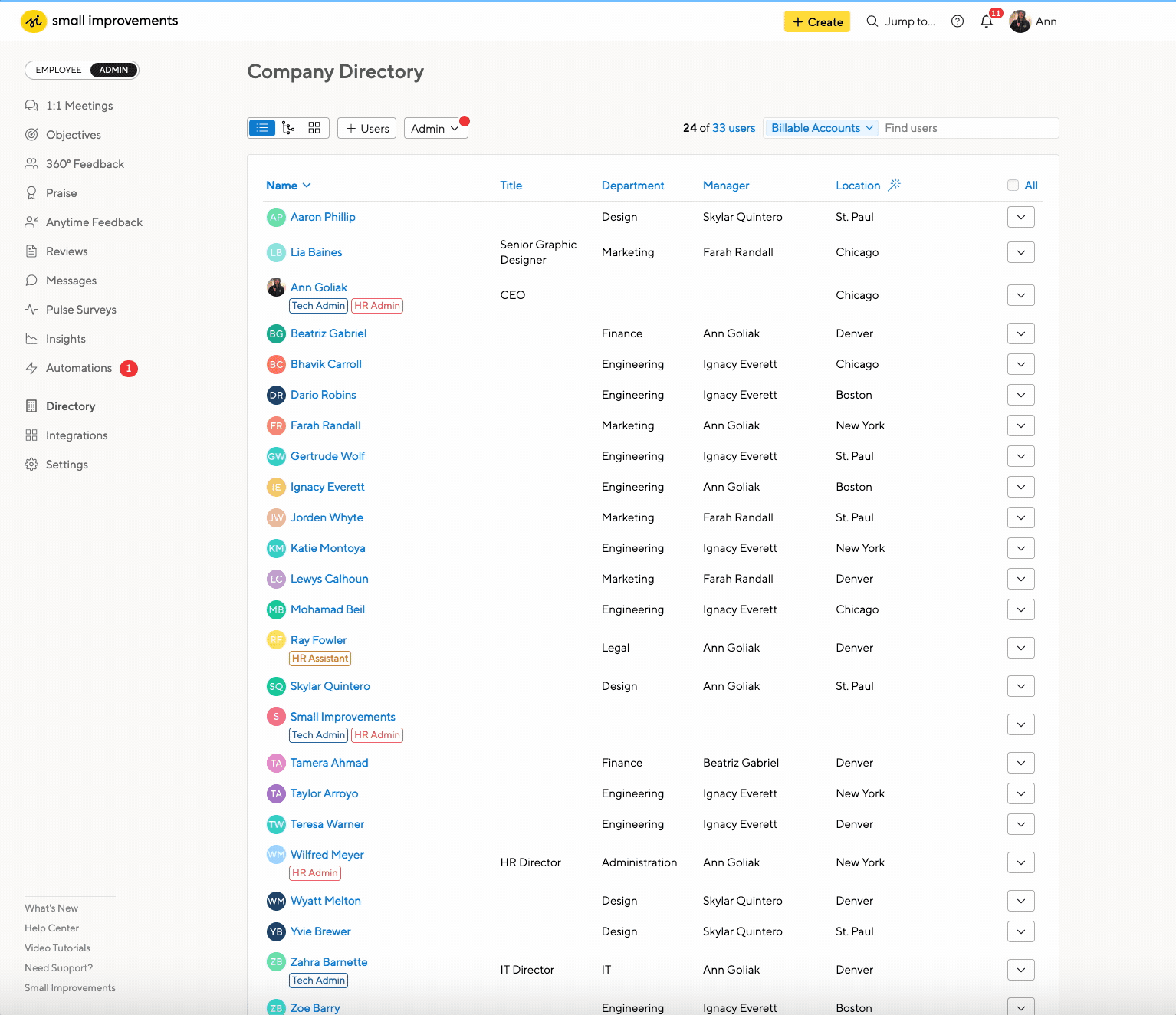This screenshot has width=1176, height=1015.
Task: Sort by Manager column header
Action: pyautogui.click(x=726, y=186)
